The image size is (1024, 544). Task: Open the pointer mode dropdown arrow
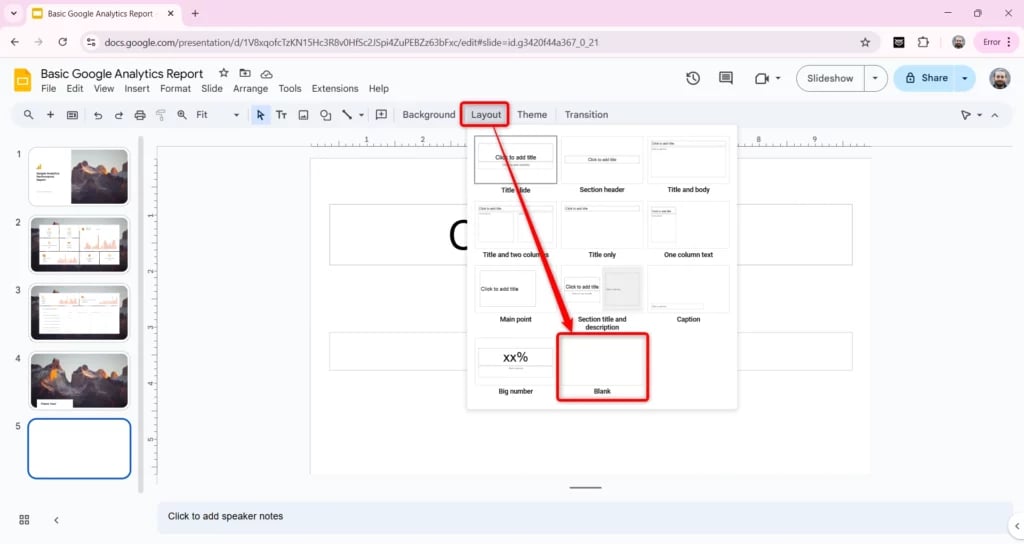coord(979,115)
